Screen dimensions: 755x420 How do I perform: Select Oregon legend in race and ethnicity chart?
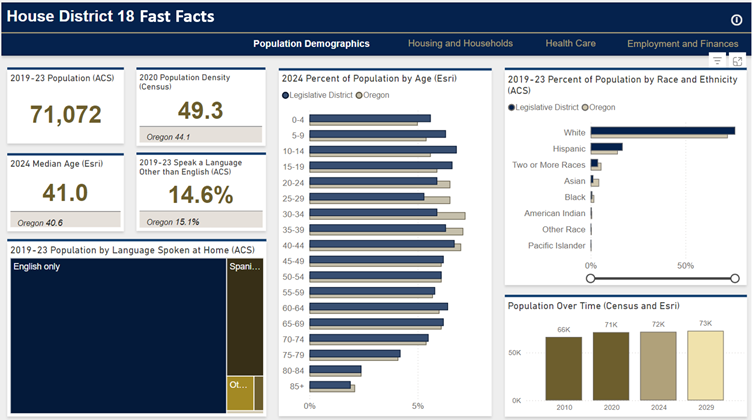(x=604, y=106)
